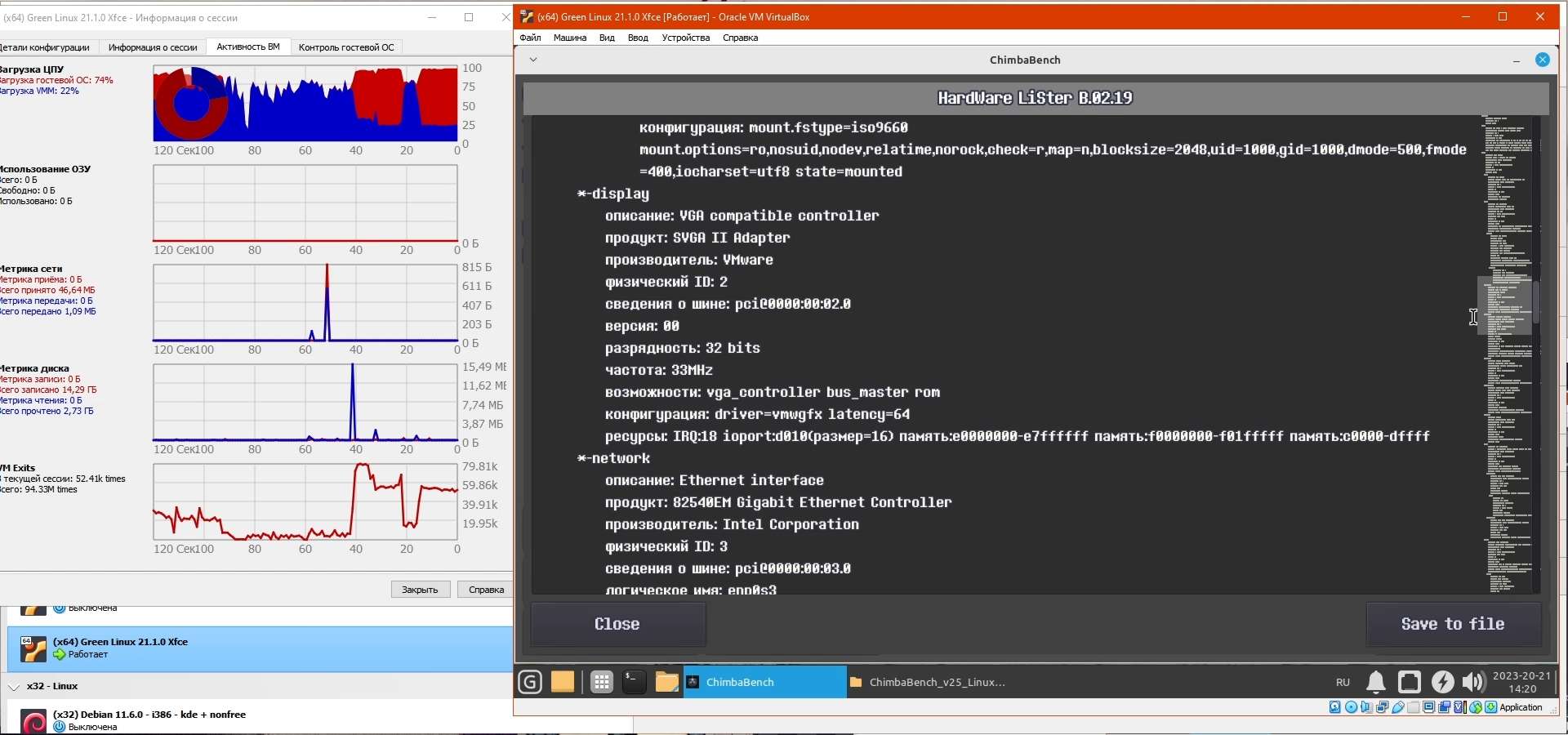Image resolution: width=1568 pixels, height=735 pixels.
Task: Click the 'Application' host key label in status bar
Action: [x=1521, y=707]
